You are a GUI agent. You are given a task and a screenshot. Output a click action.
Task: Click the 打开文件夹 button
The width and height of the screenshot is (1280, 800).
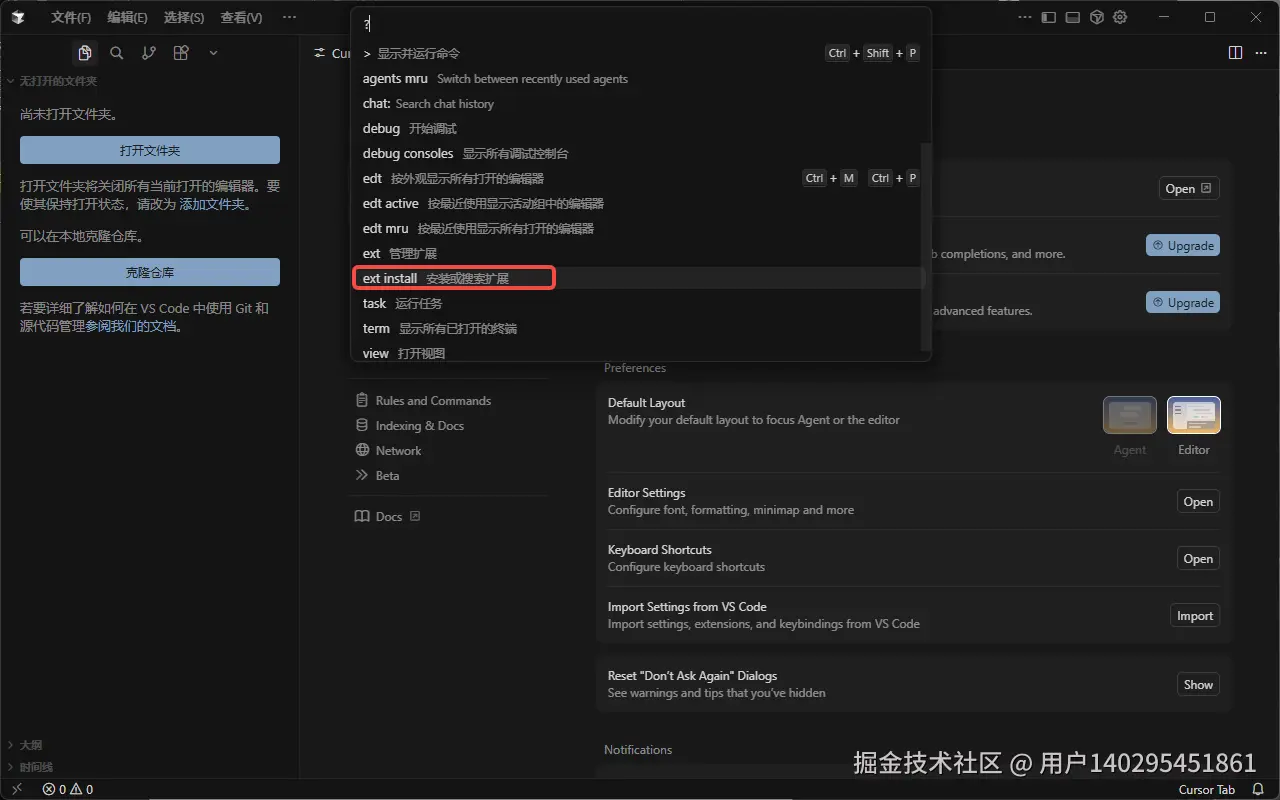tap(149, 149)
